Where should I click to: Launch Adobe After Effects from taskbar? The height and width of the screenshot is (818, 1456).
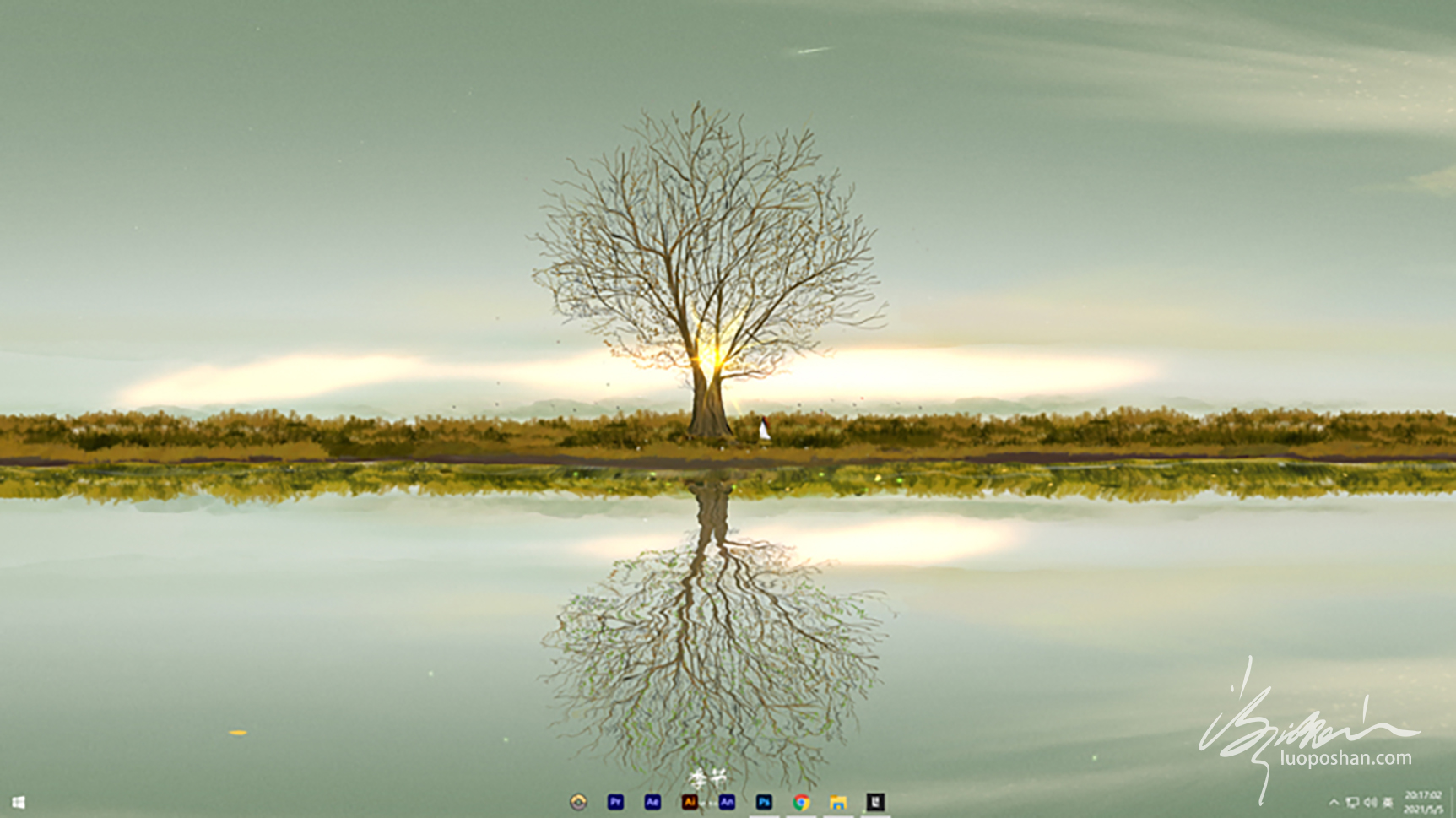652,802
